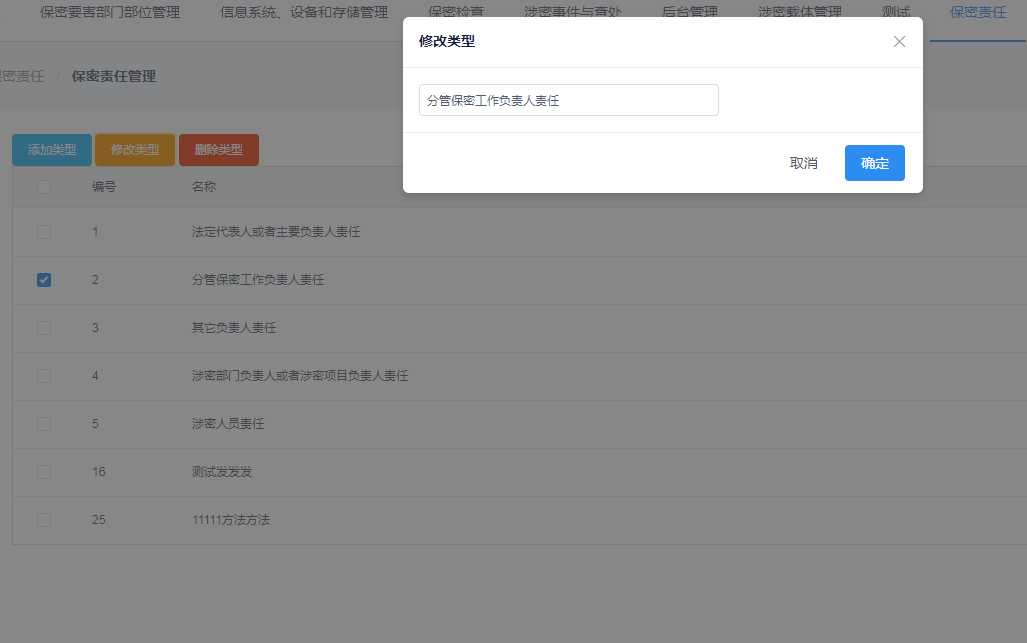This screenshot has width=1027, height=643.
Task: Switch to the 保密检查 tab
Action: 456,12
